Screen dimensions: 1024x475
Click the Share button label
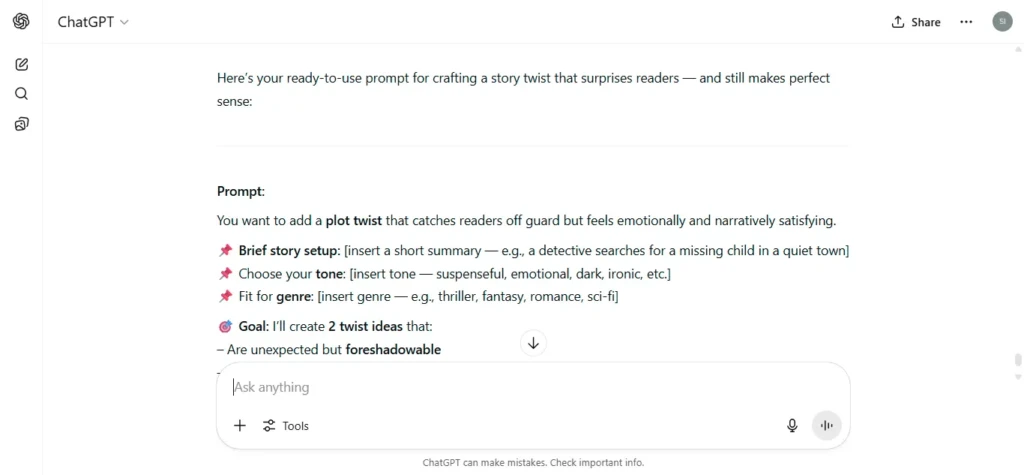(926, 22)
